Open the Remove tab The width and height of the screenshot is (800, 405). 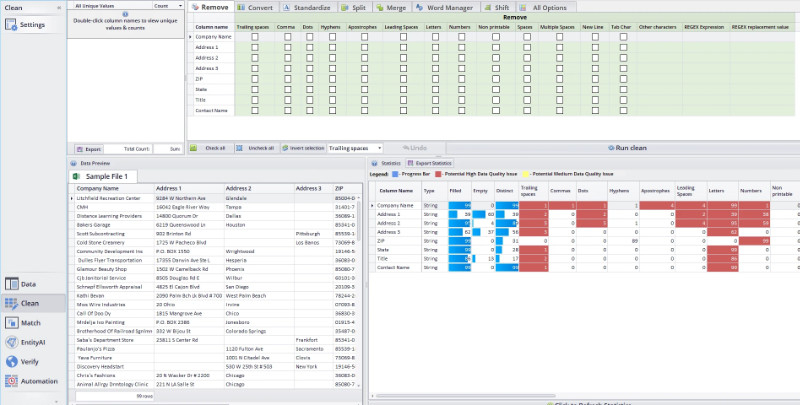pos(210,7)
